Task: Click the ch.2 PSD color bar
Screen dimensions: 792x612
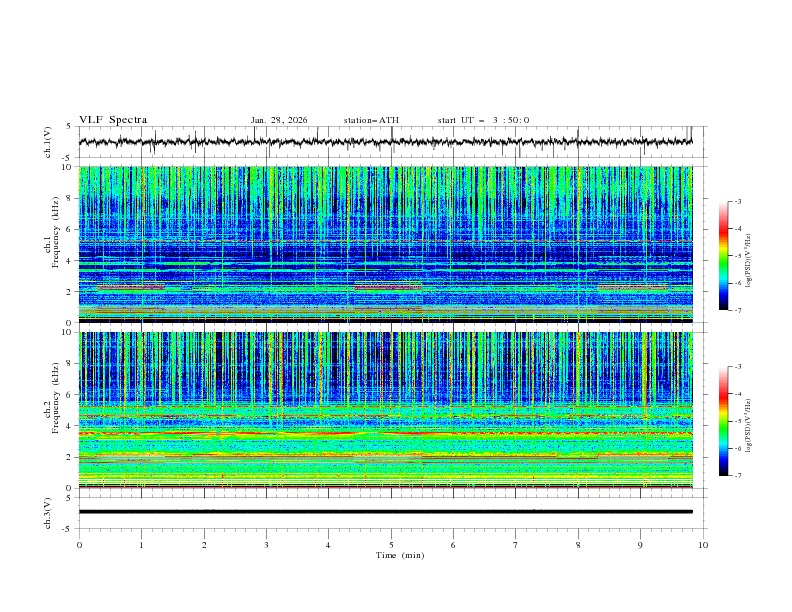Action: 724,421
